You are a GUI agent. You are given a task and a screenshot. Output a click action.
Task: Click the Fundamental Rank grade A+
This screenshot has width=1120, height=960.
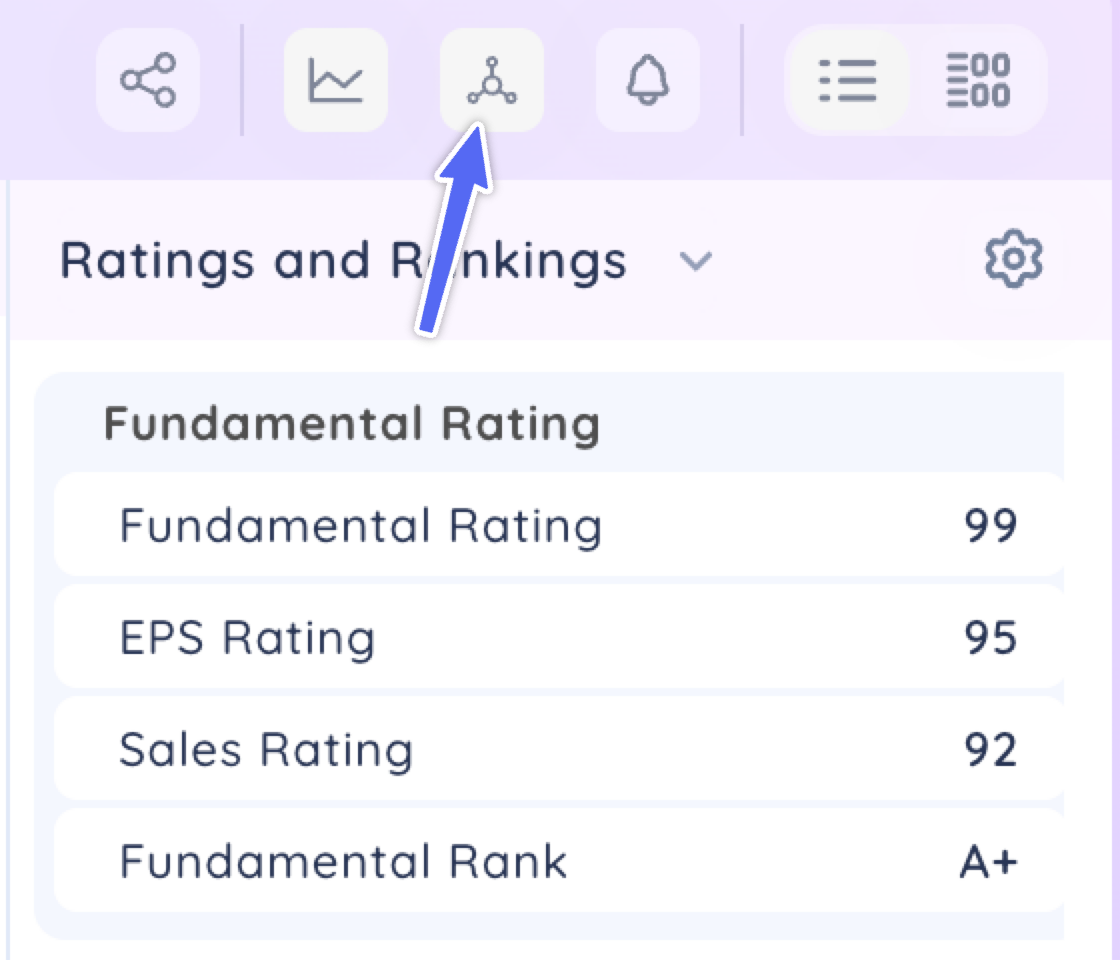coord(989,861)
